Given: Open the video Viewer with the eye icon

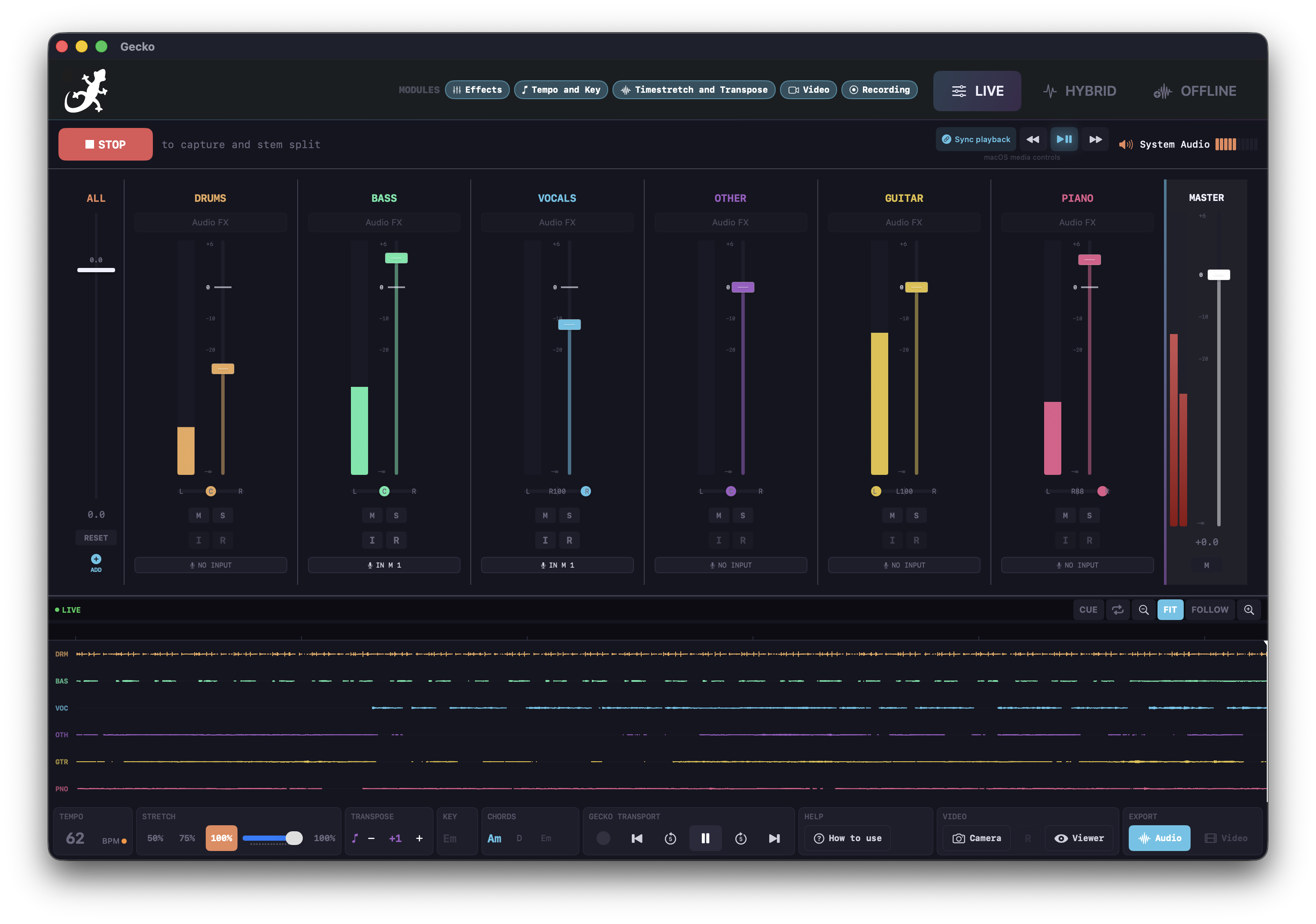Looking at the screenshot, I should (1079, 838).
